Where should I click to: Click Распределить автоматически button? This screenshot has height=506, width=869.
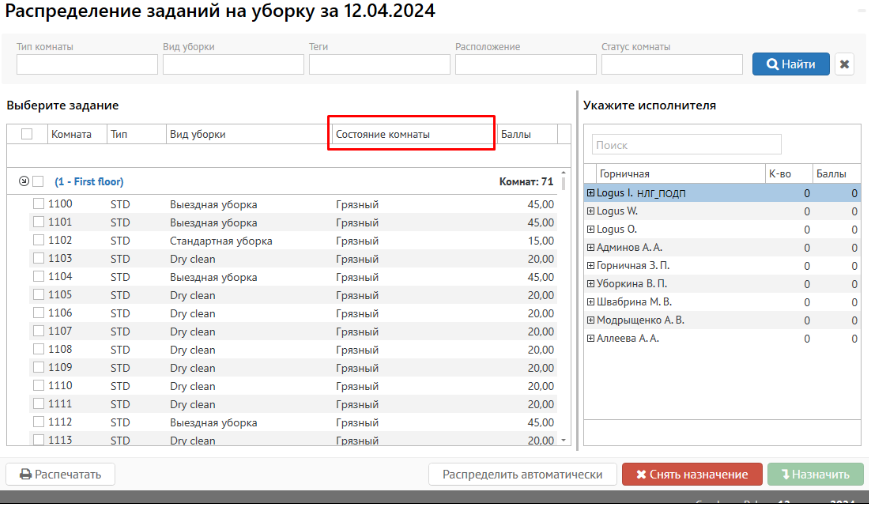(x=522, y=474)
